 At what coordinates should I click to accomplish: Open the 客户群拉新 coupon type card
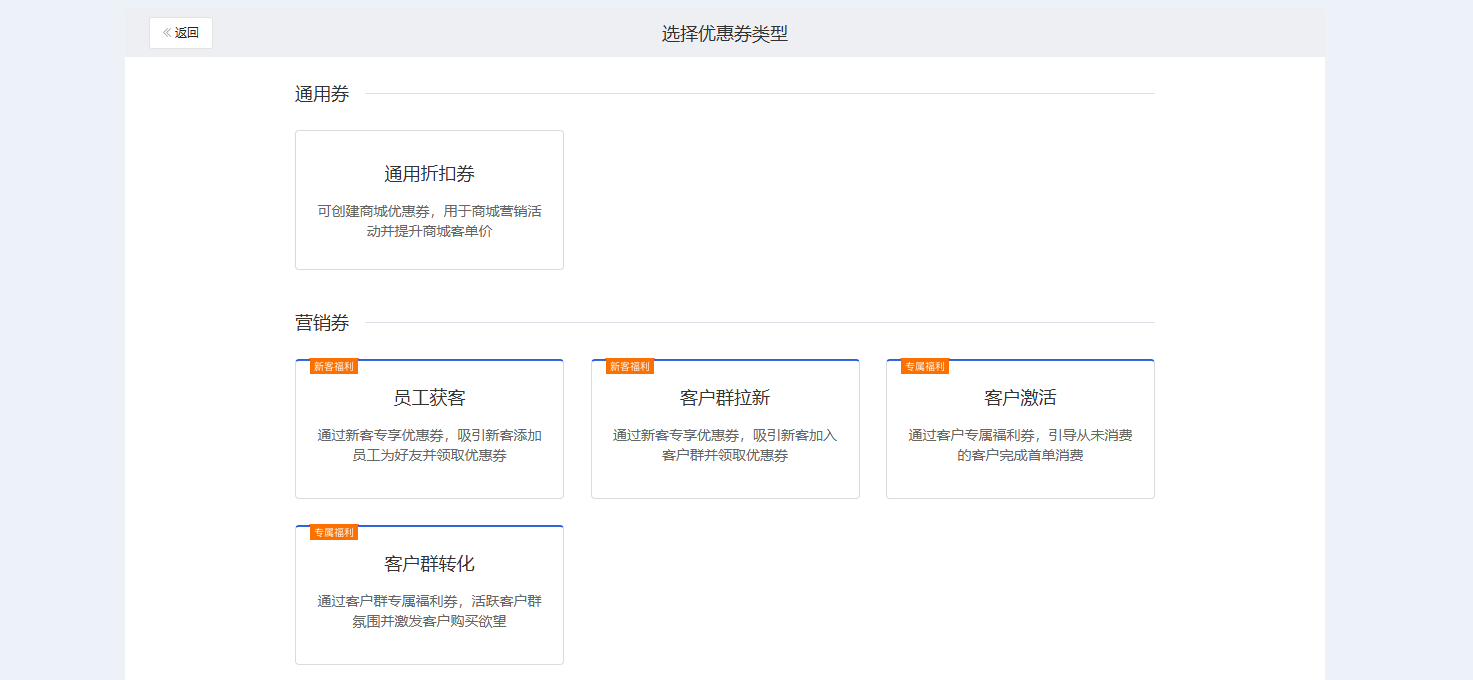(725, 429)
